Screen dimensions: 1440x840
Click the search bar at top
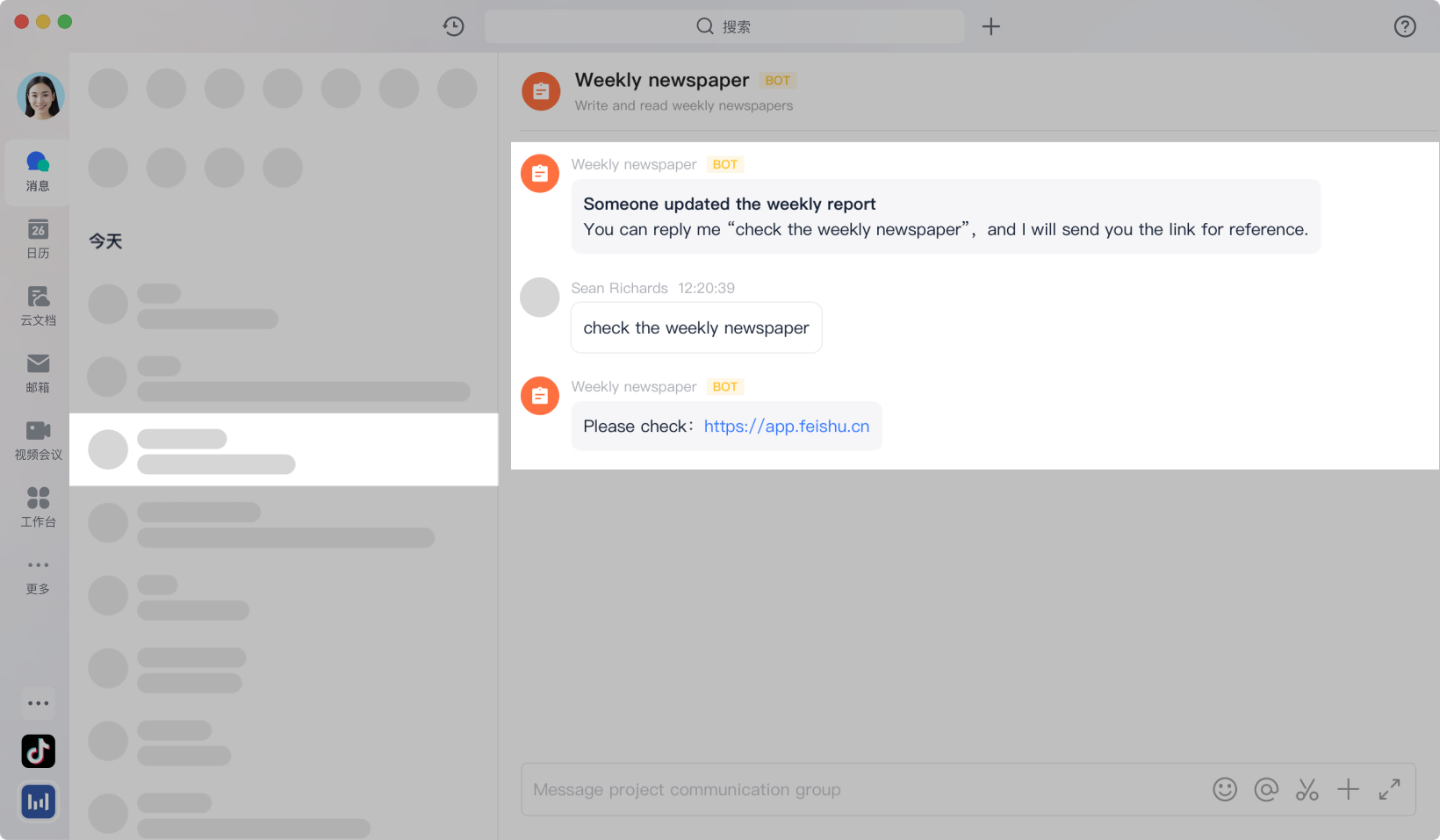click(724, 26)
